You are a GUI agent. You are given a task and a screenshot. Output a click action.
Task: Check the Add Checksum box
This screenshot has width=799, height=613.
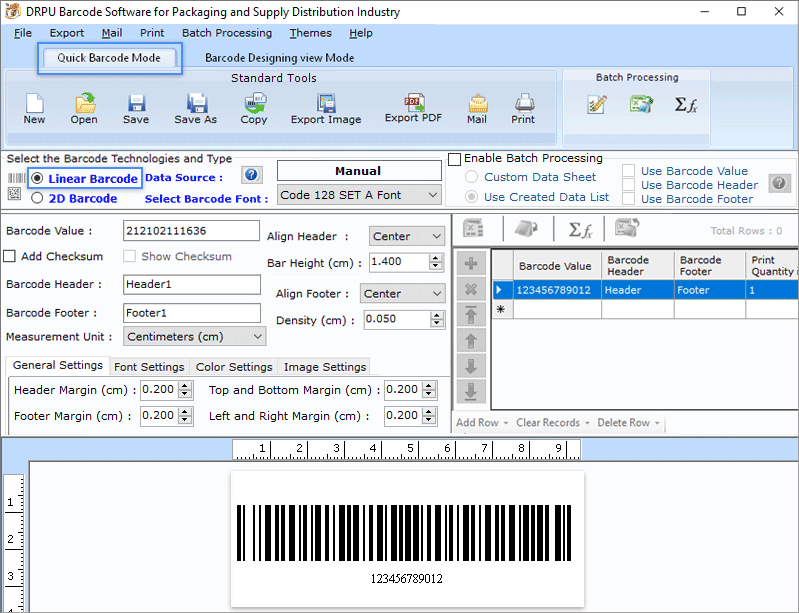(x=9, y=256)
